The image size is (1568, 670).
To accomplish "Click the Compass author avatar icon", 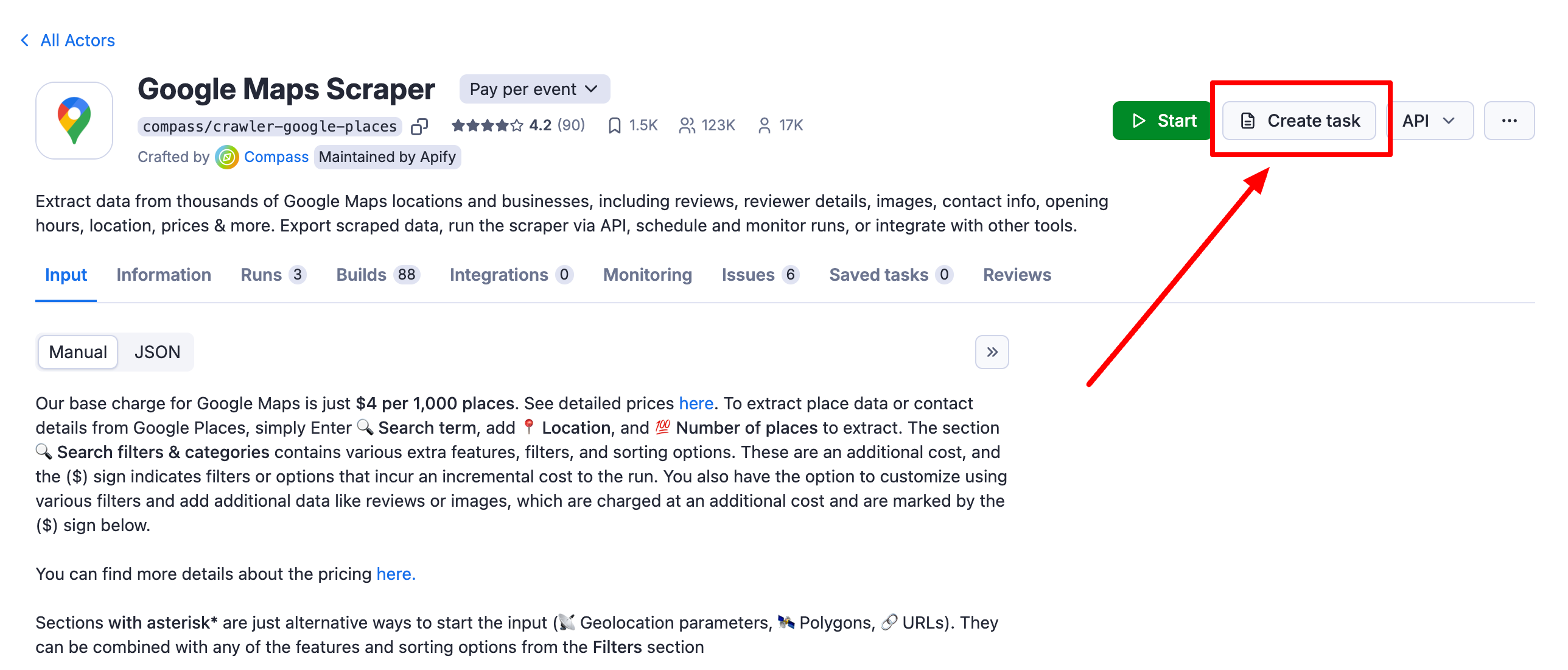I will 227,157.
